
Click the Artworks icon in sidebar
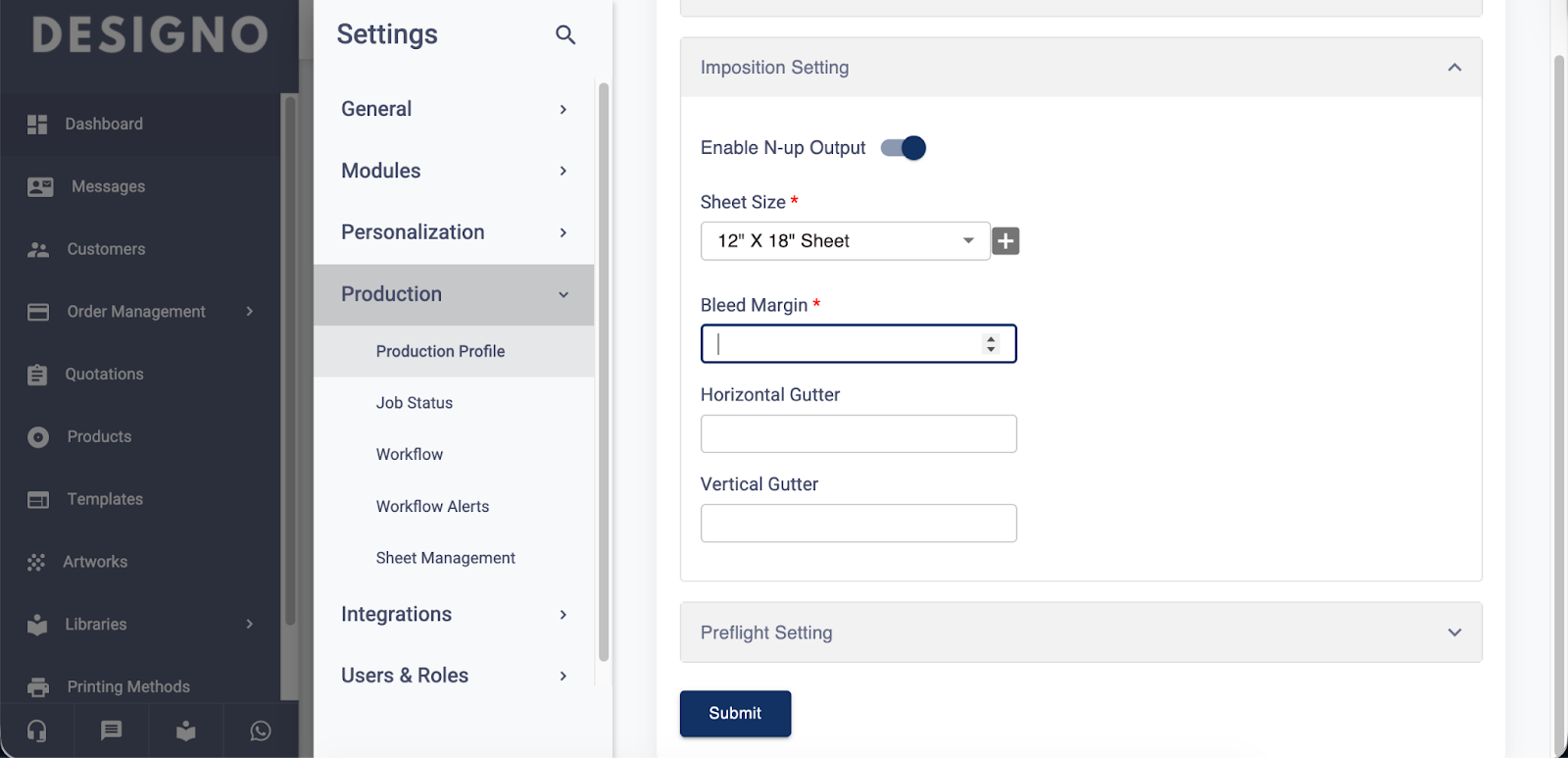pyautogui.click(x=37, y=562)
